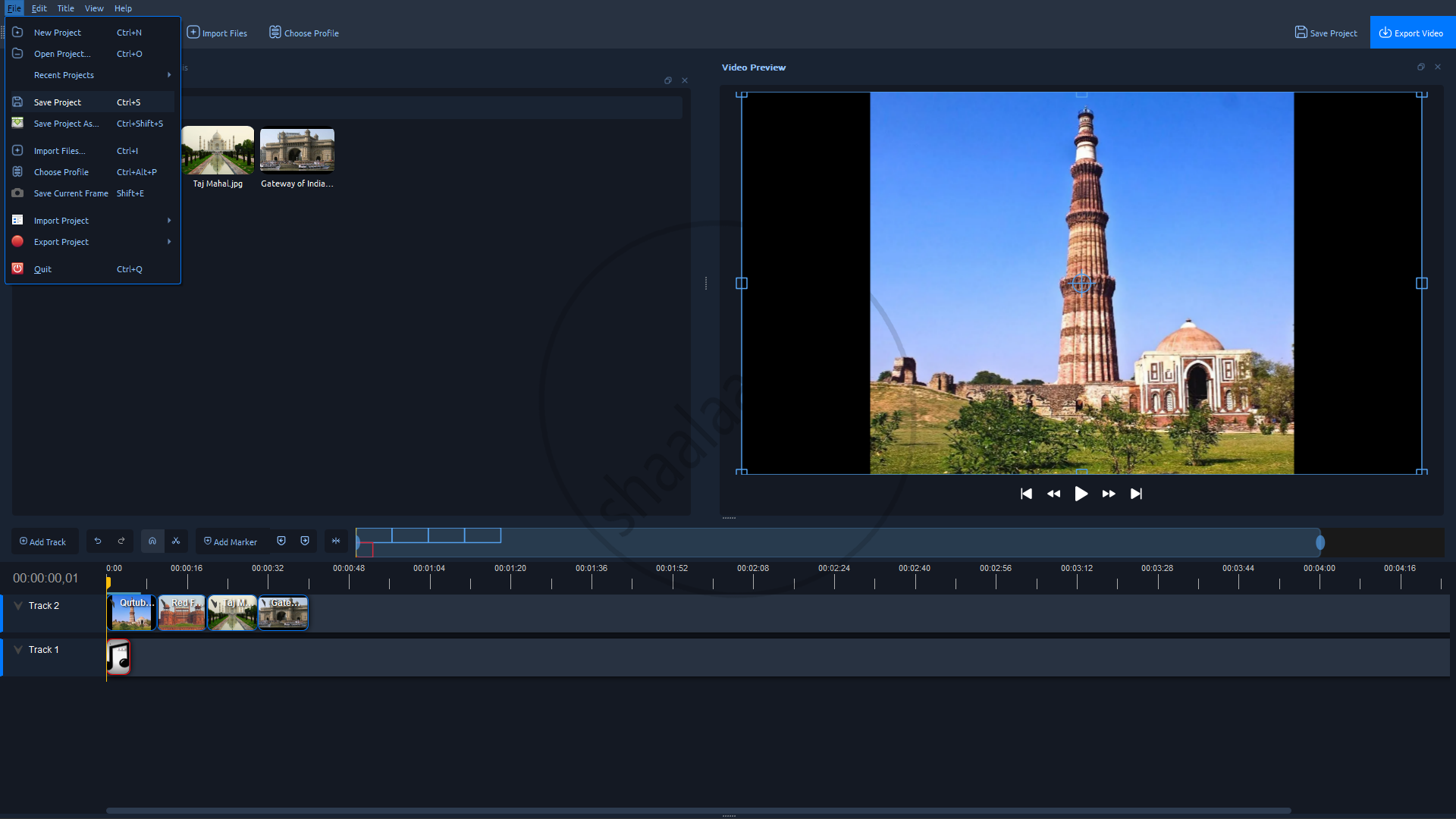Image resolution: width=1456 pixels, height=819 pixels.
Task: Collapse the Track 1 chevron
Action: coord(18,650)
